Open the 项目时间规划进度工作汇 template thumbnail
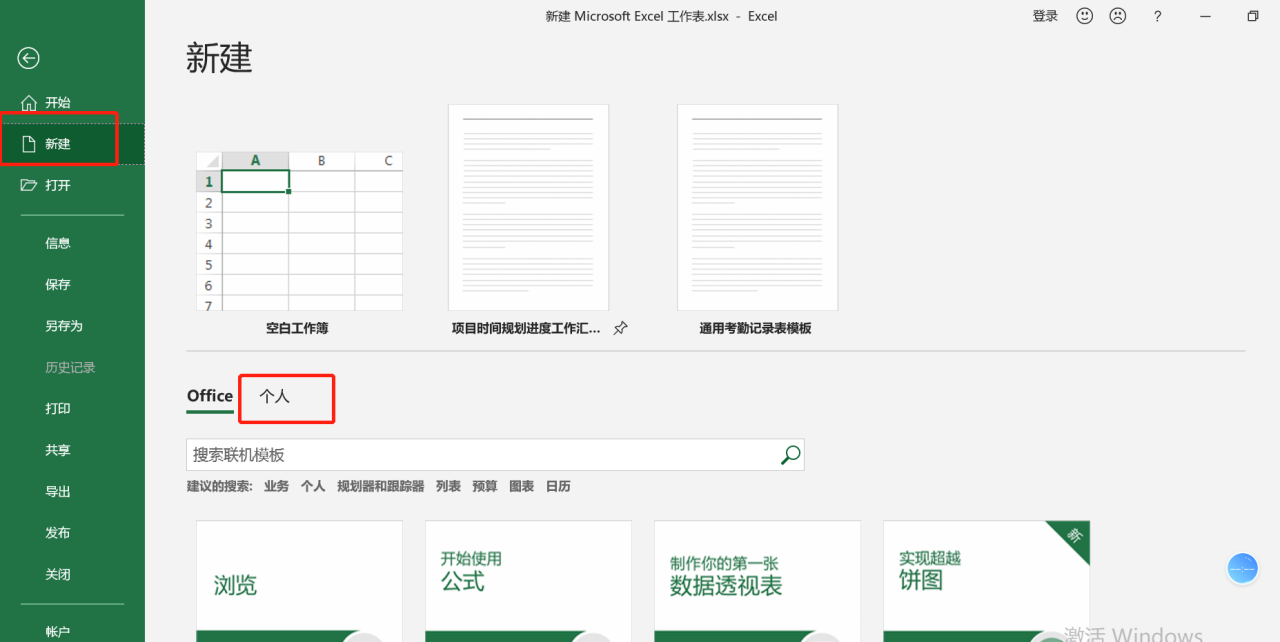 [528, 208]
